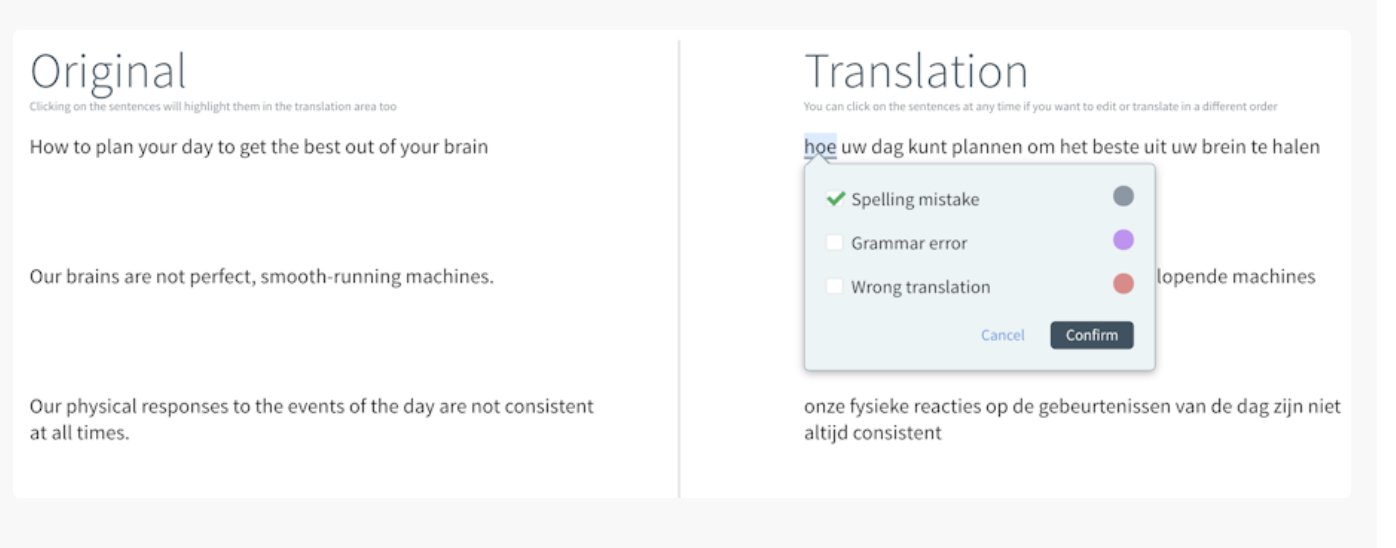Choose the "Grammar error" label text
The width and height of the screenshot is (1396, 548).
coord(909,243)
